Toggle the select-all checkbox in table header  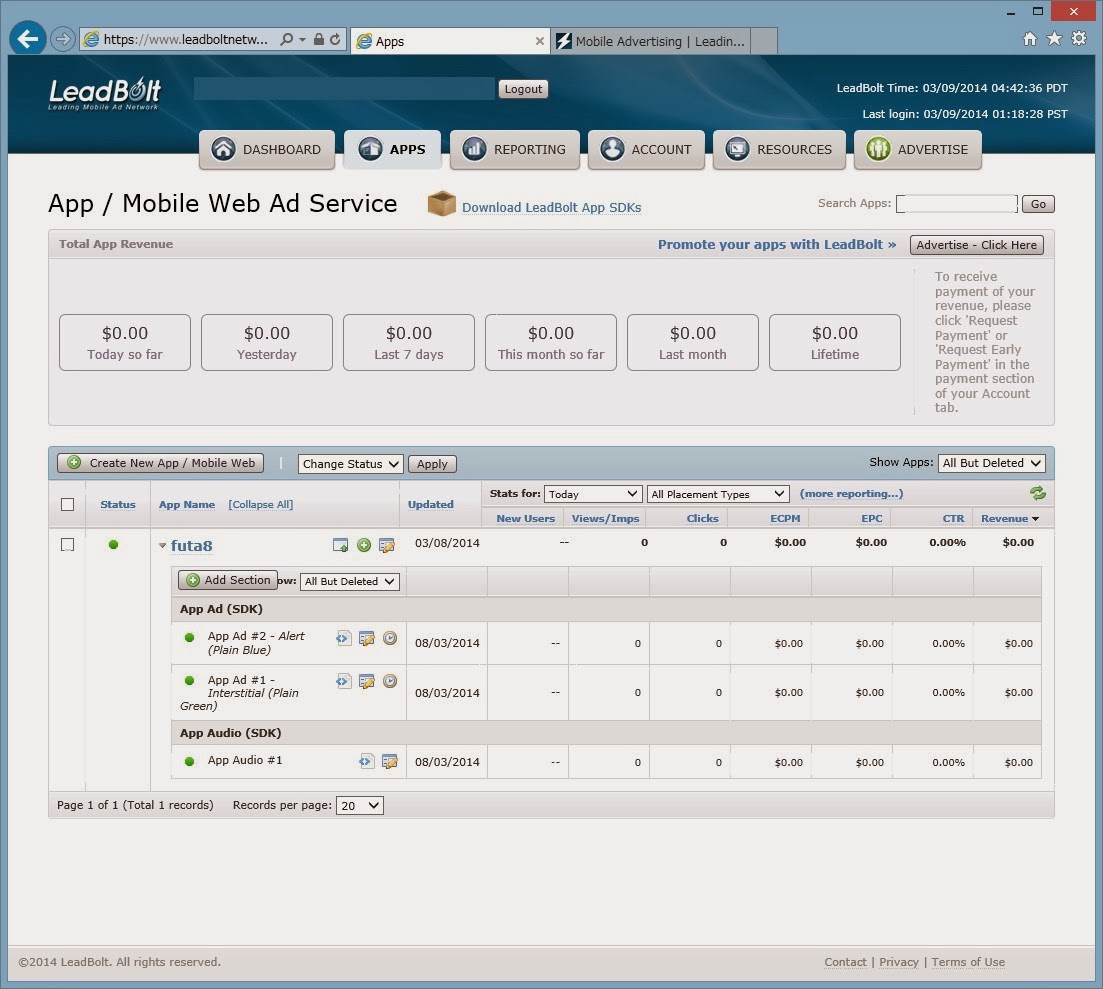[68, 504]
